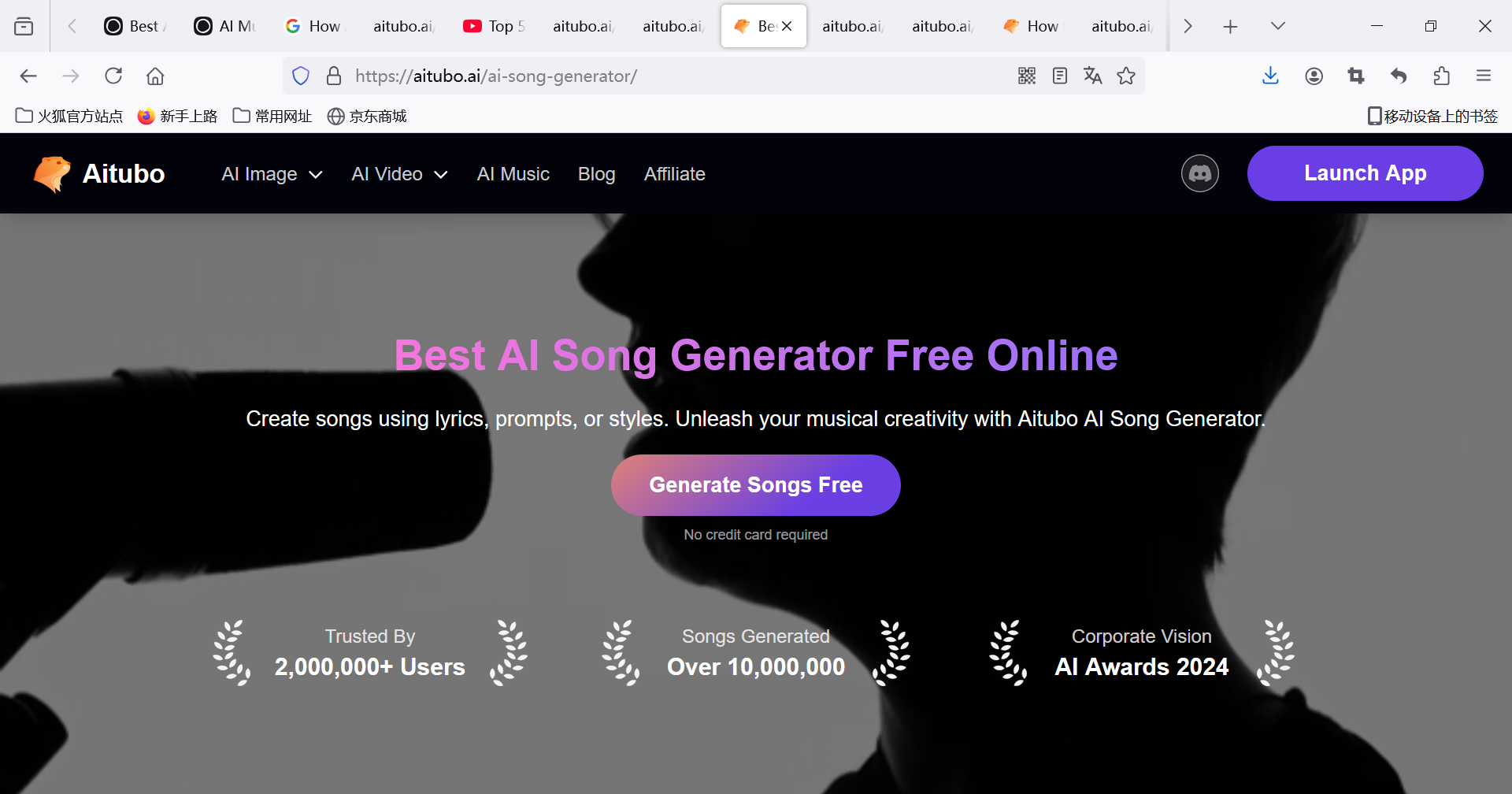Click 'Best AI Song Generator Free Online' heading
Screen dimensions: 1512x794
point(756,355)
